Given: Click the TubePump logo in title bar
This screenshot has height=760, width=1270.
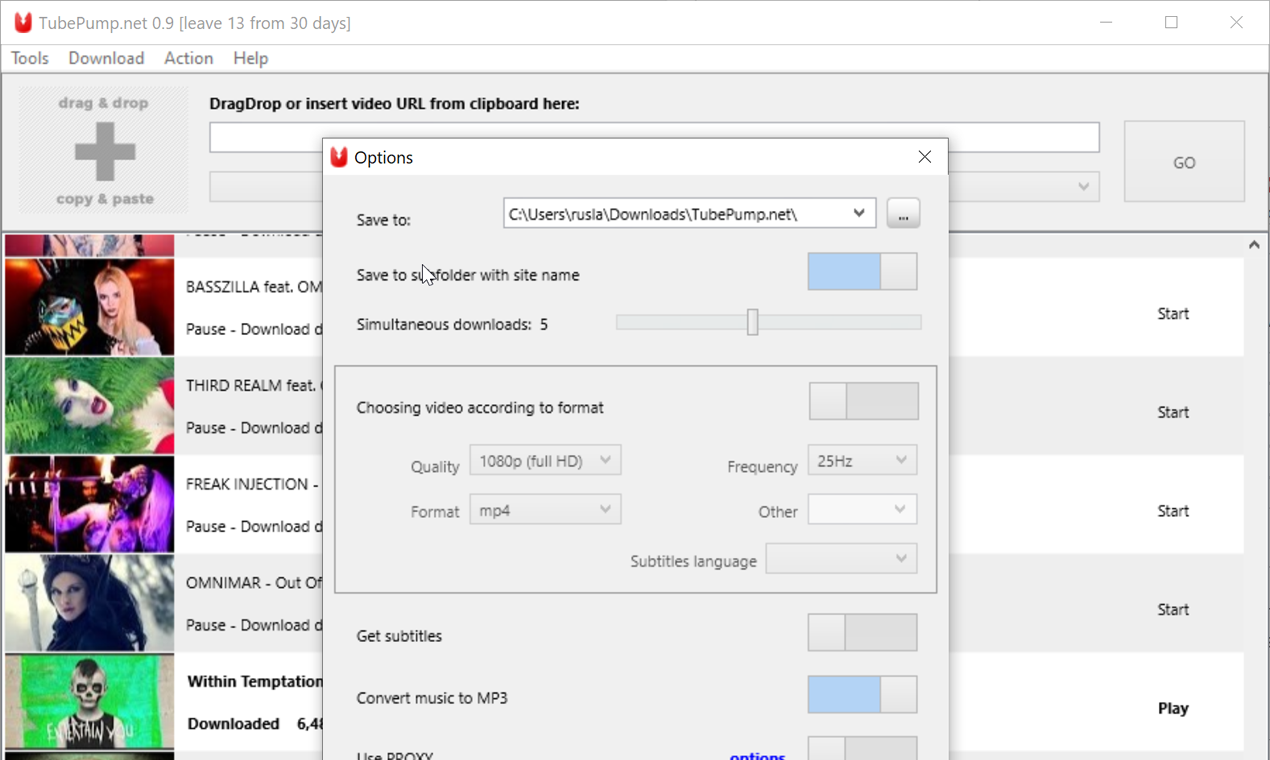Looking at the screenshot, I should [x=23, y=22].
